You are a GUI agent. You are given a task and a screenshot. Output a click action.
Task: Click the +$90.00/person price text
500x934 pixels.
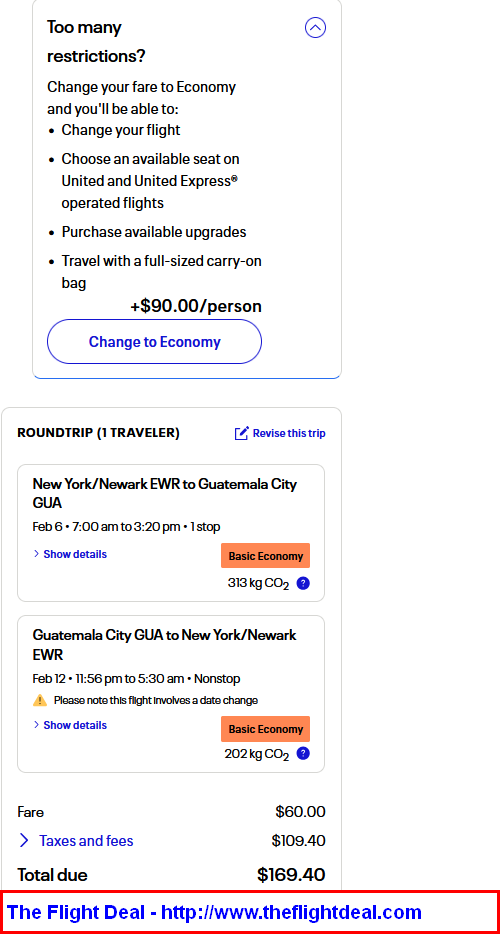(x=196, y=306)
